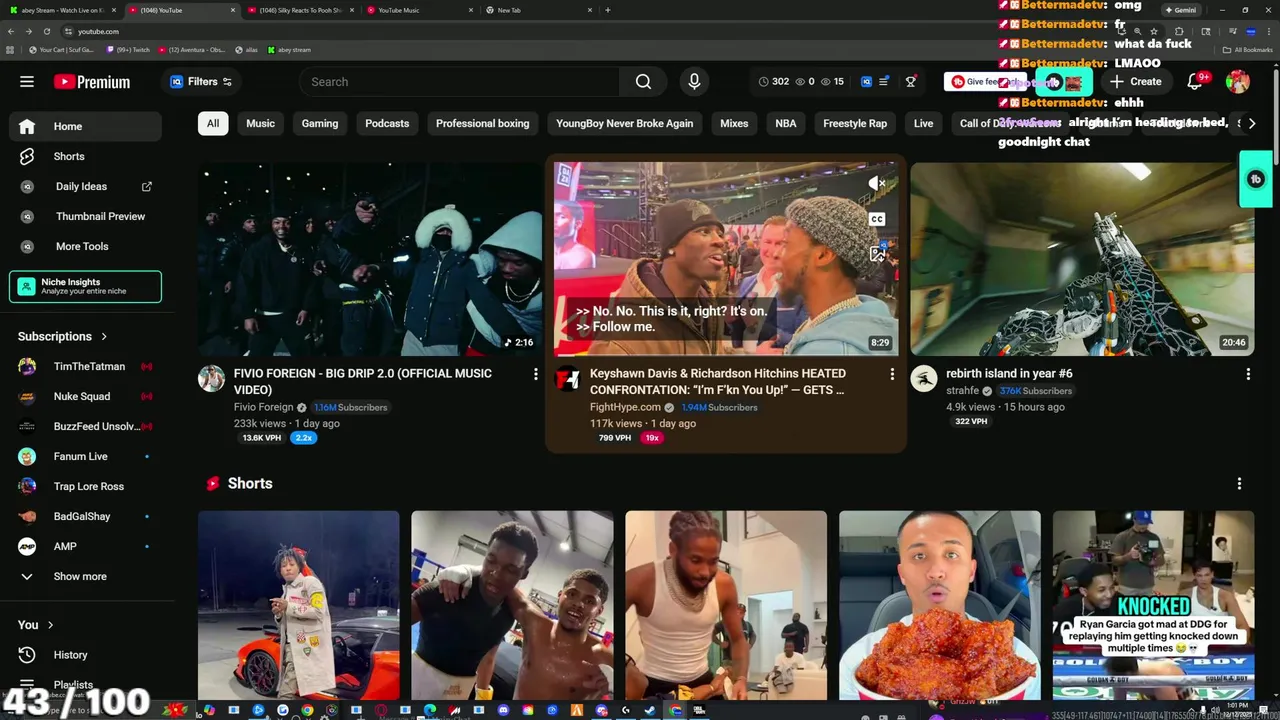1280x720 pixels.
Task: Open the hamburger guide menu
Action: click(x=27, y=82)
